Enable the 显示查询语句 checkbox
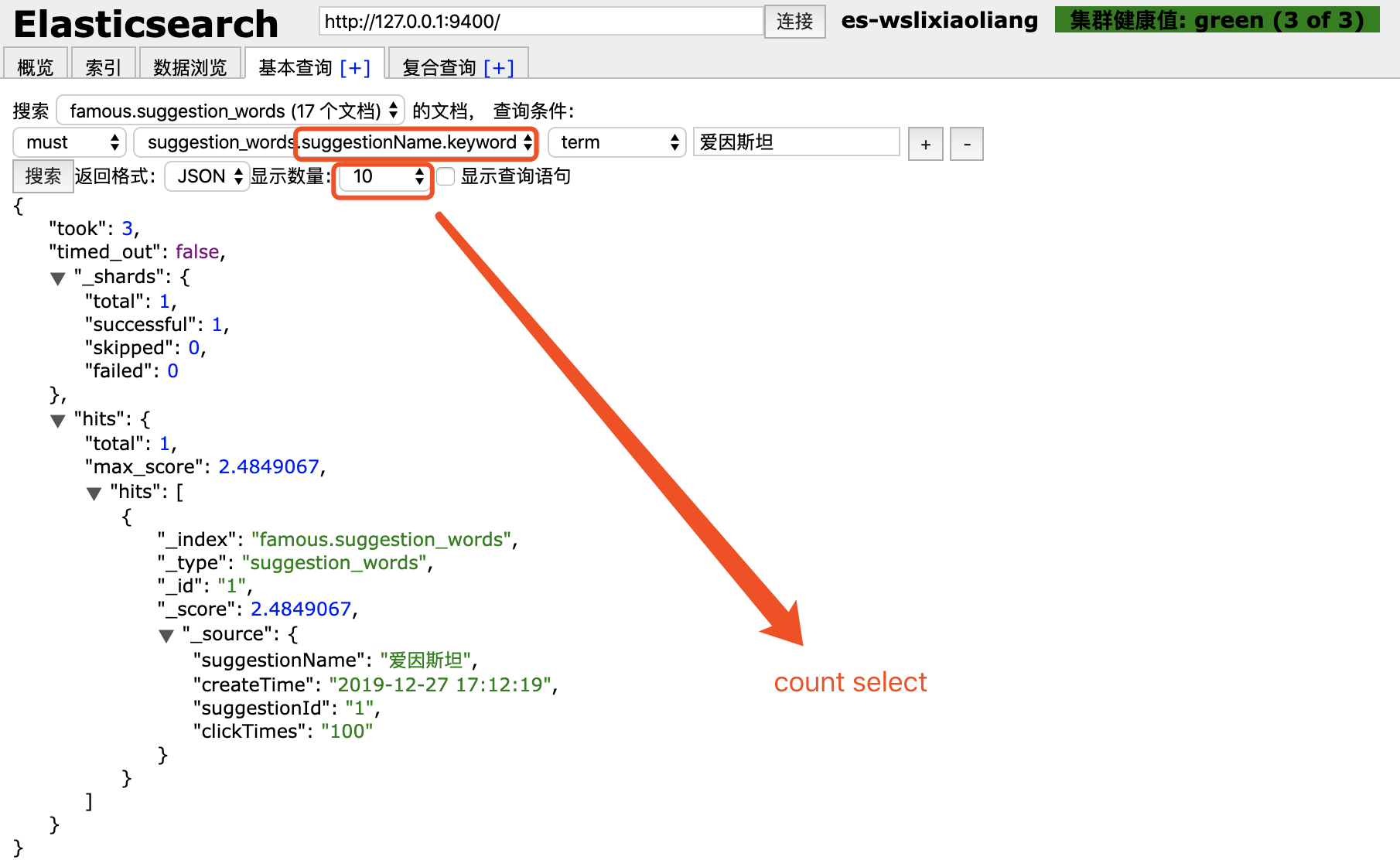 pyautogui.click(x=446, y=176)
